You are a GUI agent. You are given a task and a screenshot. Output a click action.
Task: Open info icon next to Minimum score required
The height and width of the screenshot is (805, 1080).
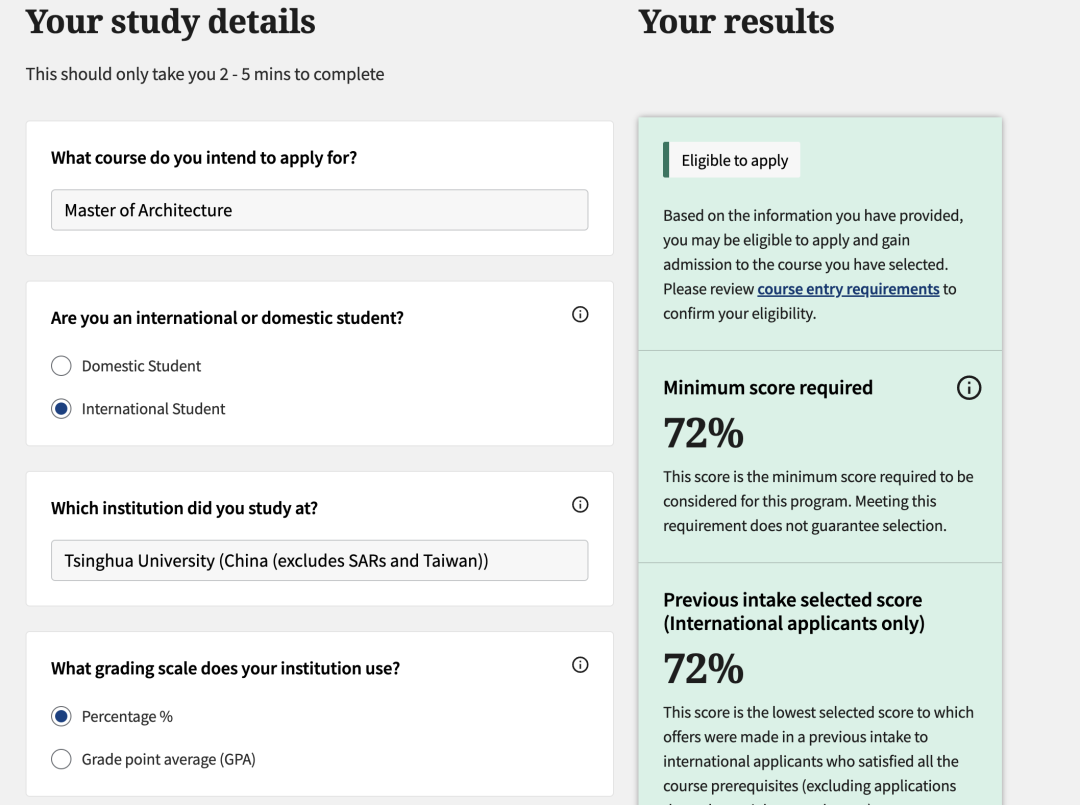[x=969, y=388]
